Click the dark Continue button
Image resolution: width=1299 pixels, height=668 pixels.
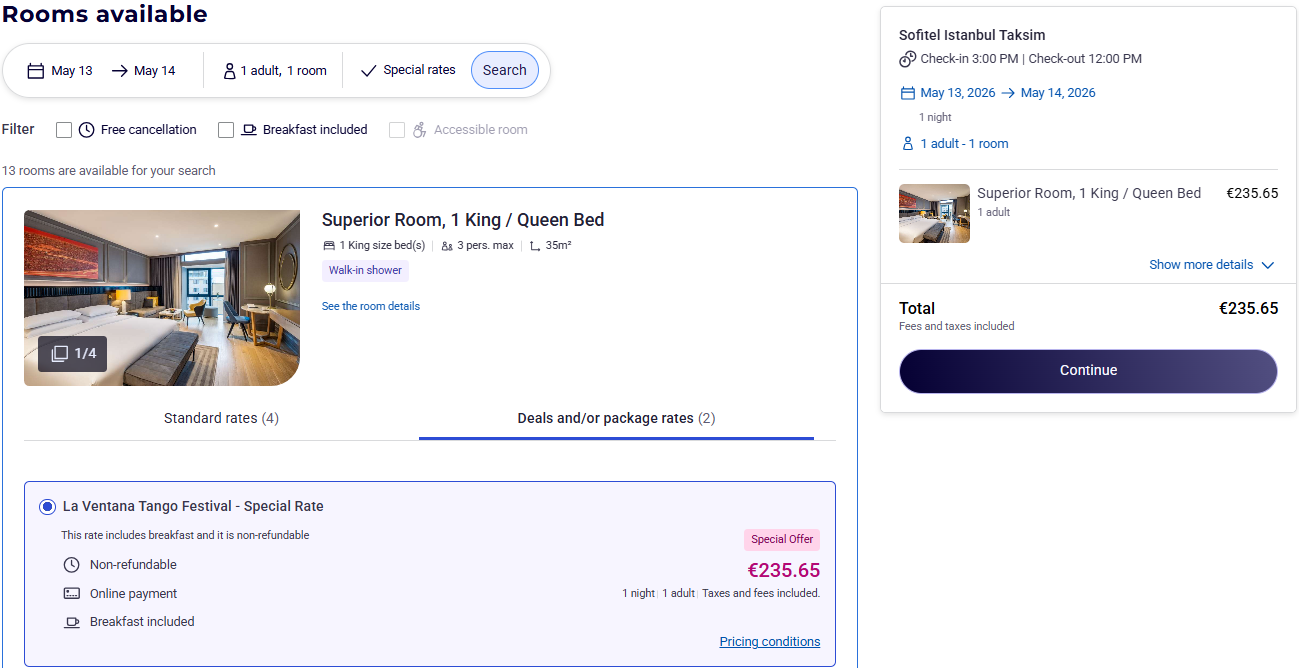point(1088,371)
